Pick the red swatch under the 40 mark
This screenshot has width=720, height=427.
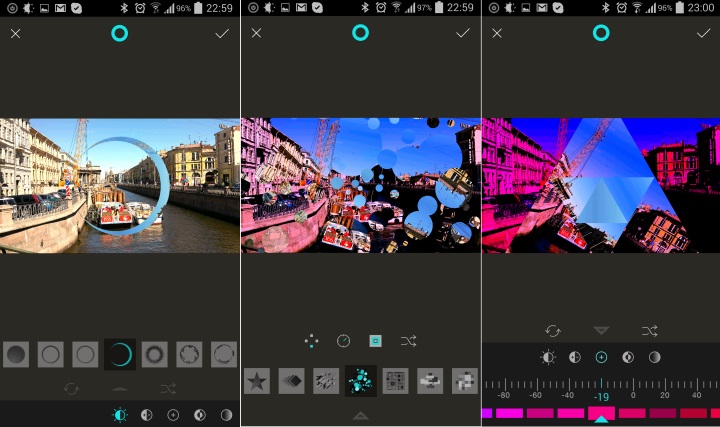click(693, 413)
